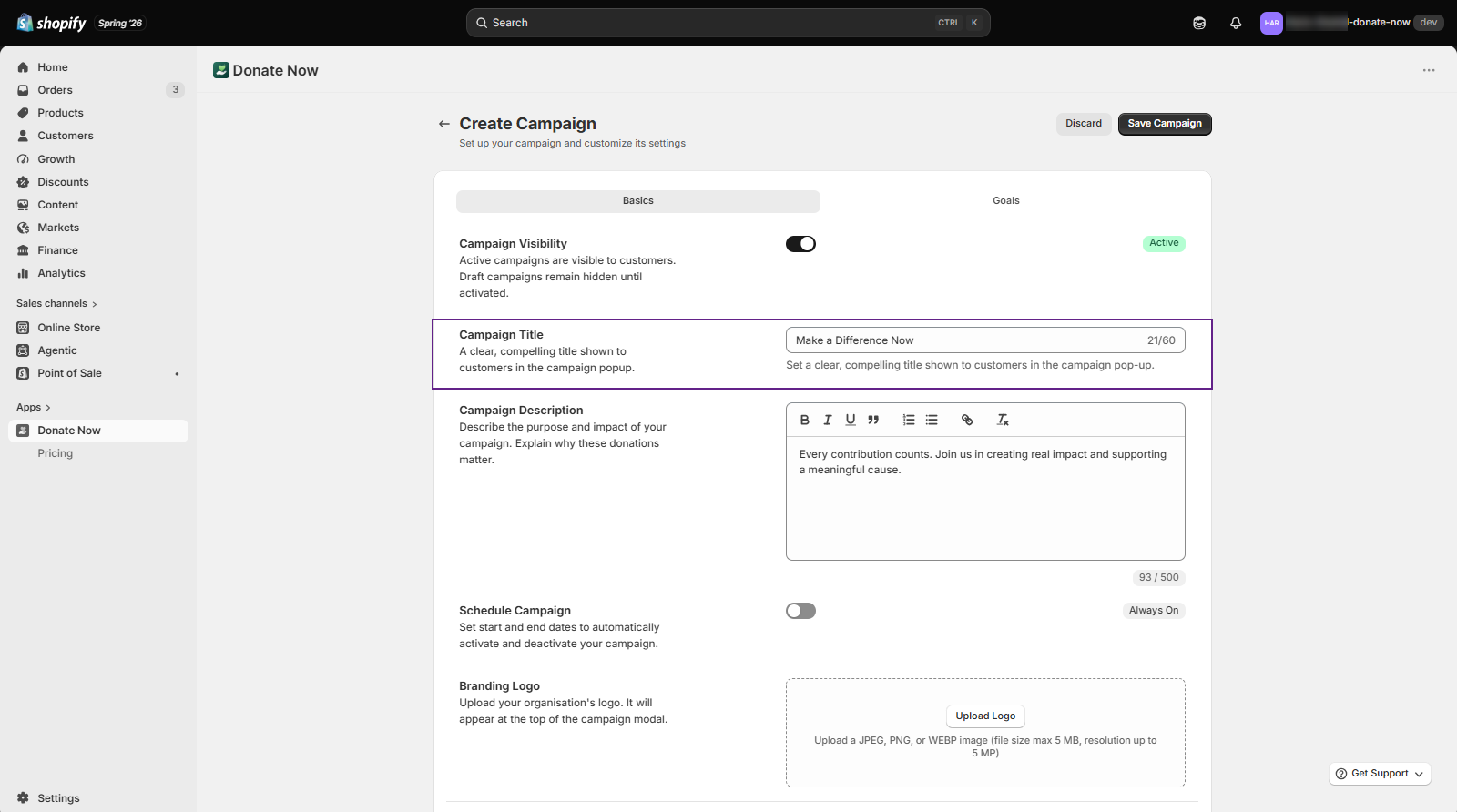1457x812 pixels.
Task: Click the Analytics bar chart icon
Action: coord(23,273)
